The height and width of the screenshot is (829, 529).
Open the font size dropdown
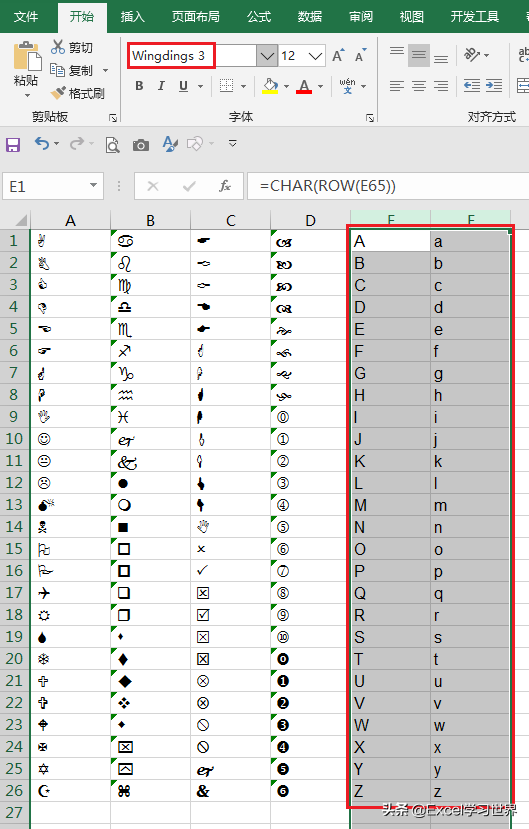315,56
